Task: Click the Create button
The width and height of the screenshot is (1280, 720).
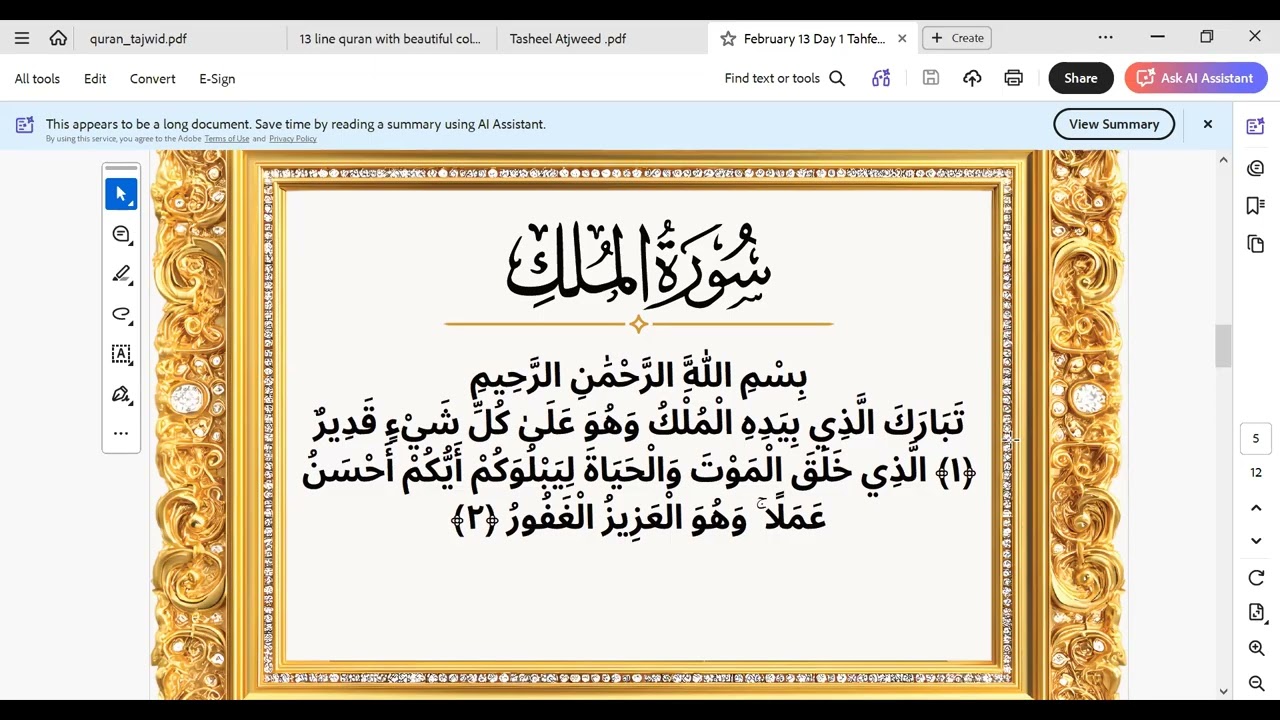Action: click(957, 38)
